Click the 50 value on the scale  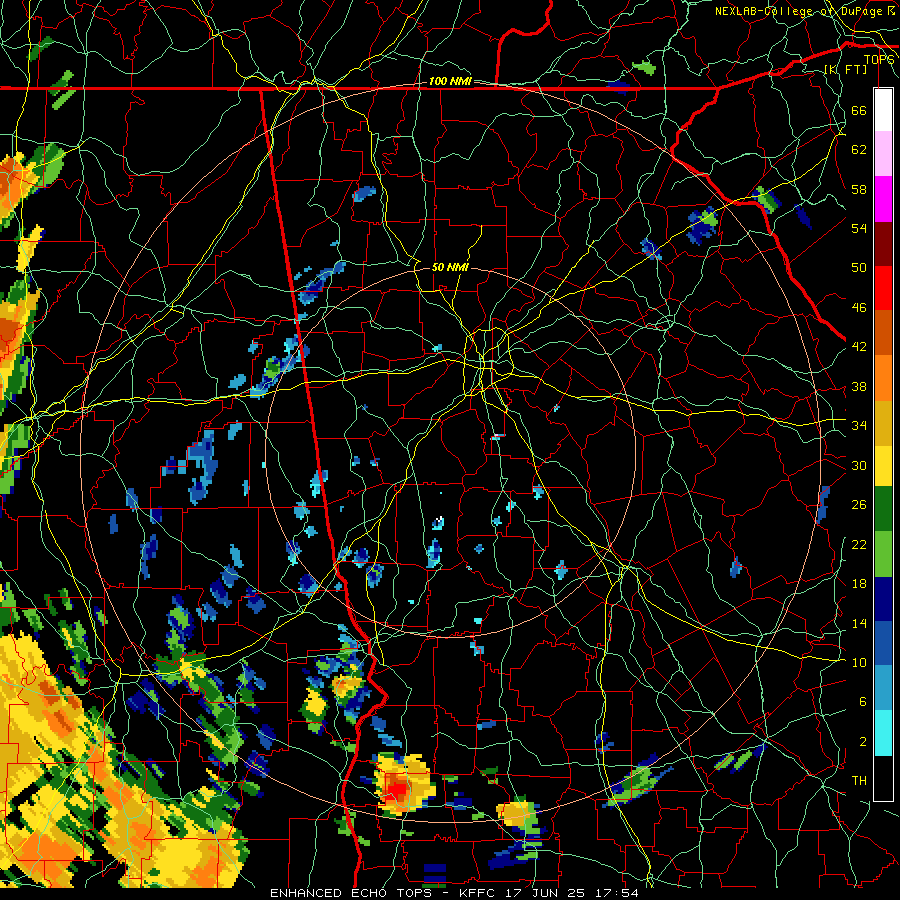click(859, 267)
